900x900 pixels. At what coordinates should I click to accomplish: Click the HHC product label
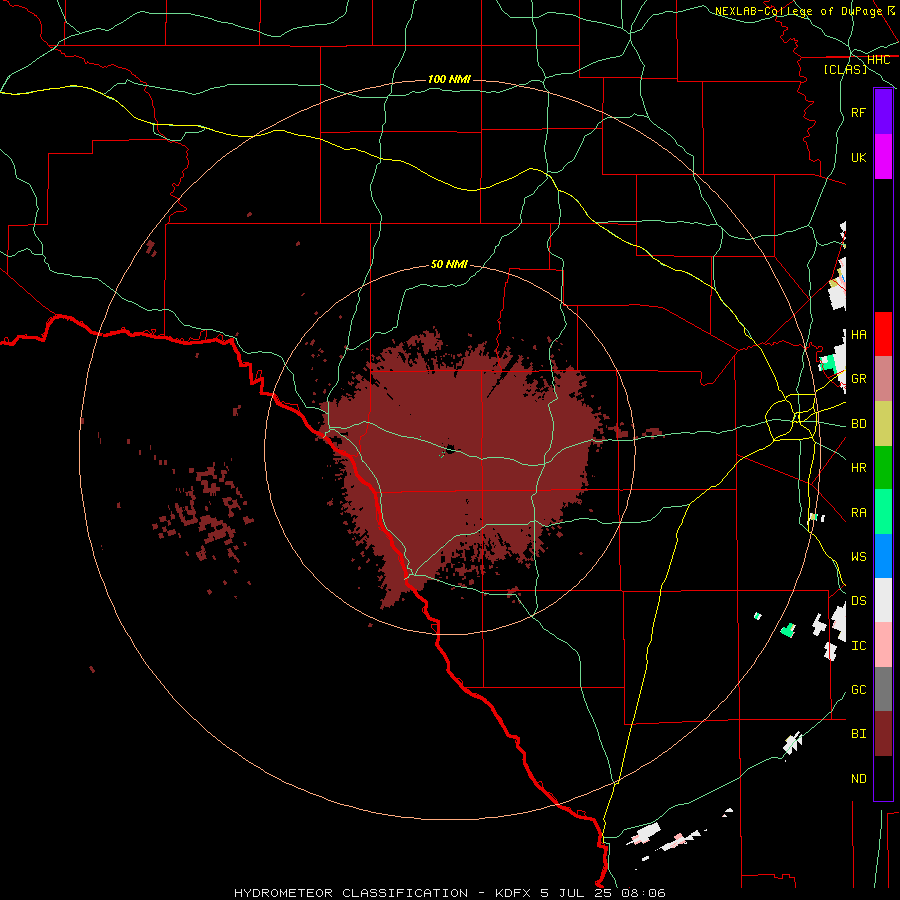click(x=878, y=60)
